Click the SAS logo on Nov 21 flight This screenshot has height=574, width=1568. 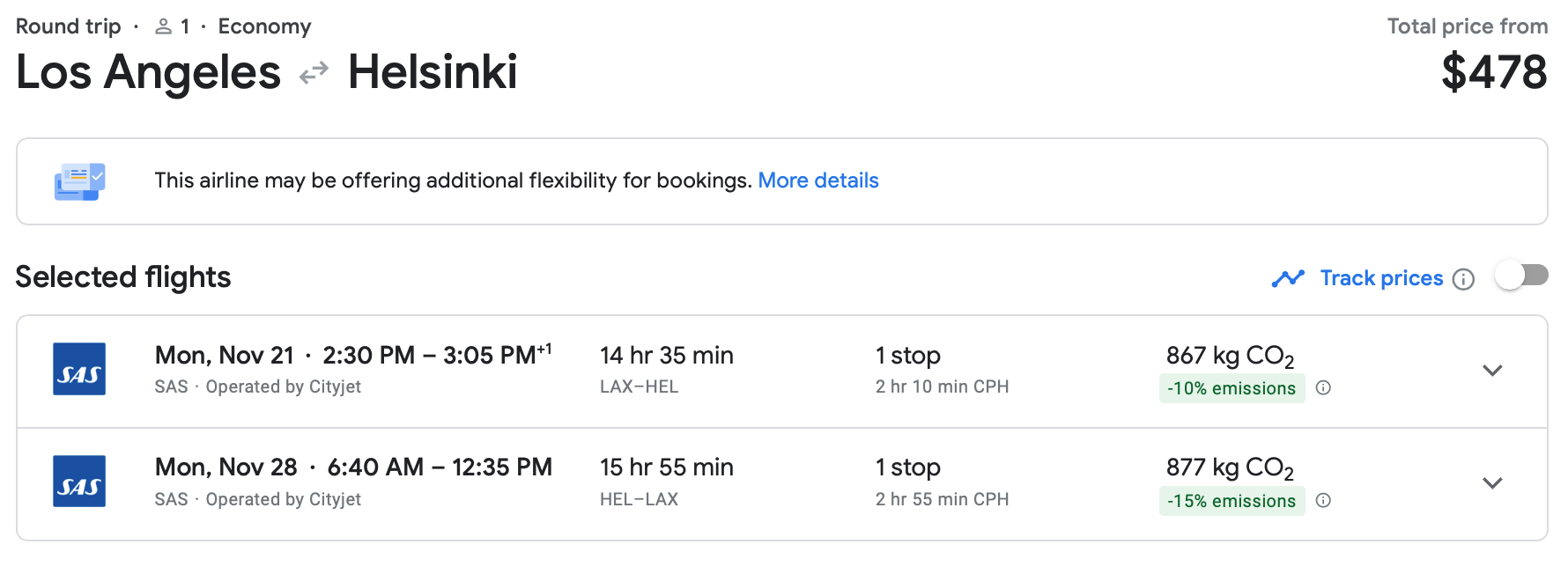click(79, 369)
